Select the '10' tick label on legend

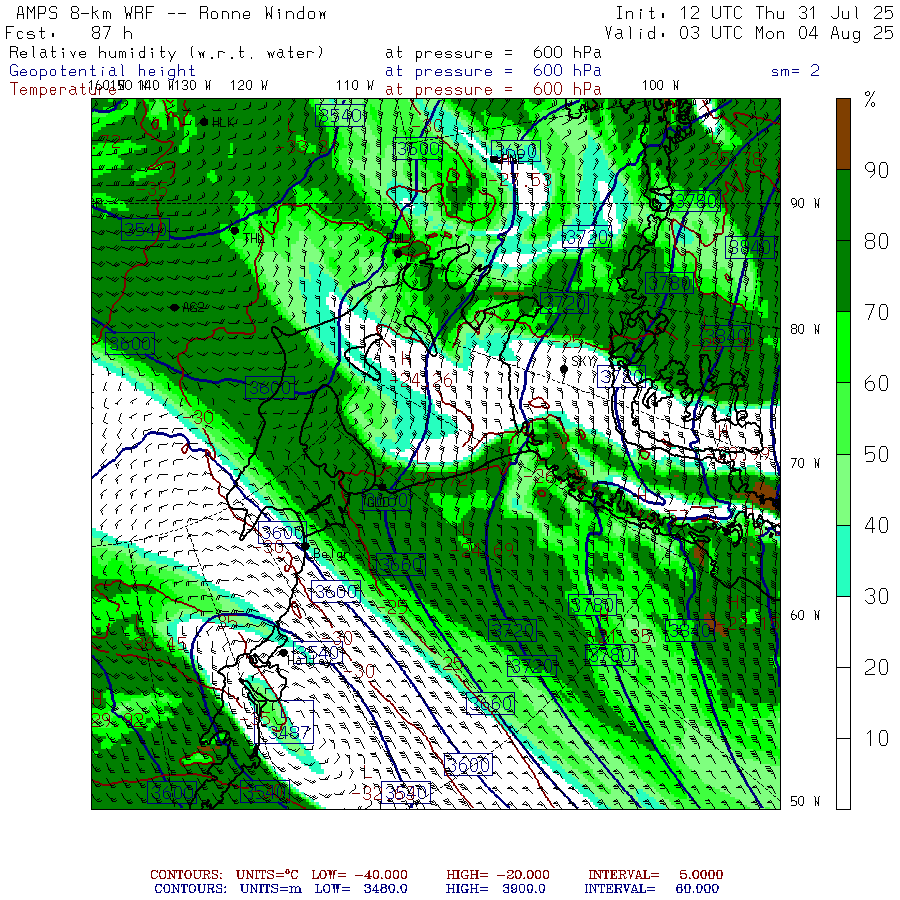(x=876, y=739)
